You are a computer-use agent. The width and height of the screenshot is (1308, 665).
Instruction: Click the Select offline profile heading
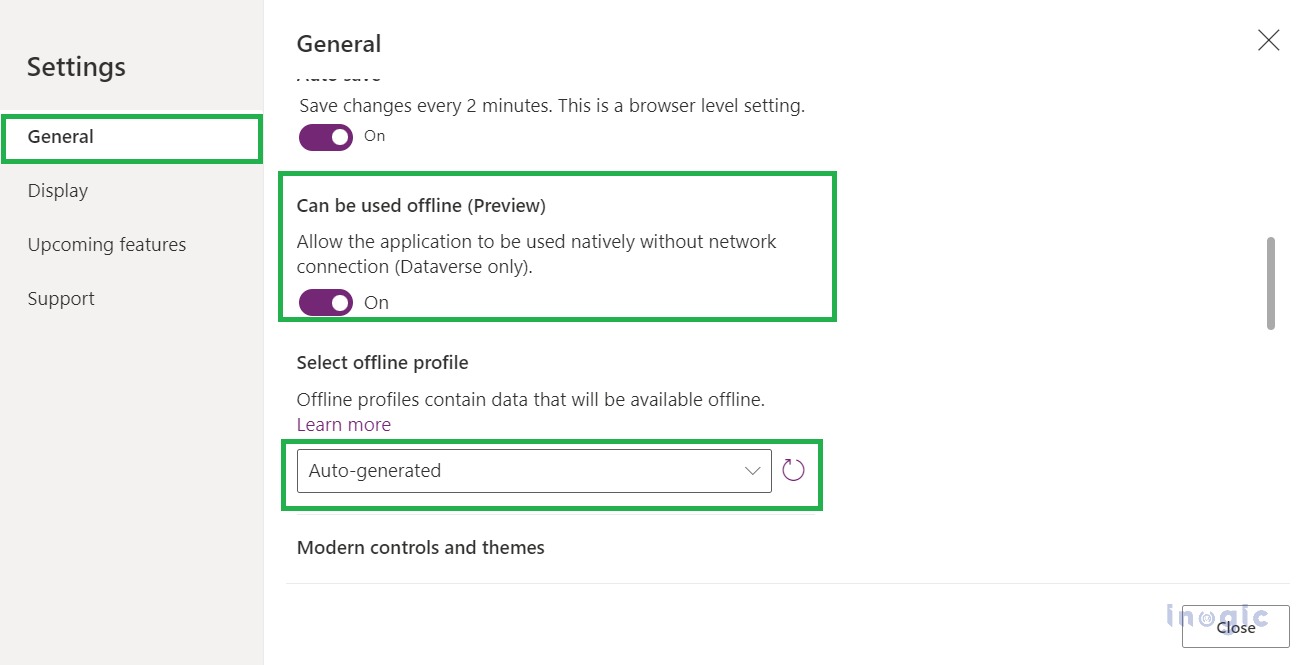point(382,362)
